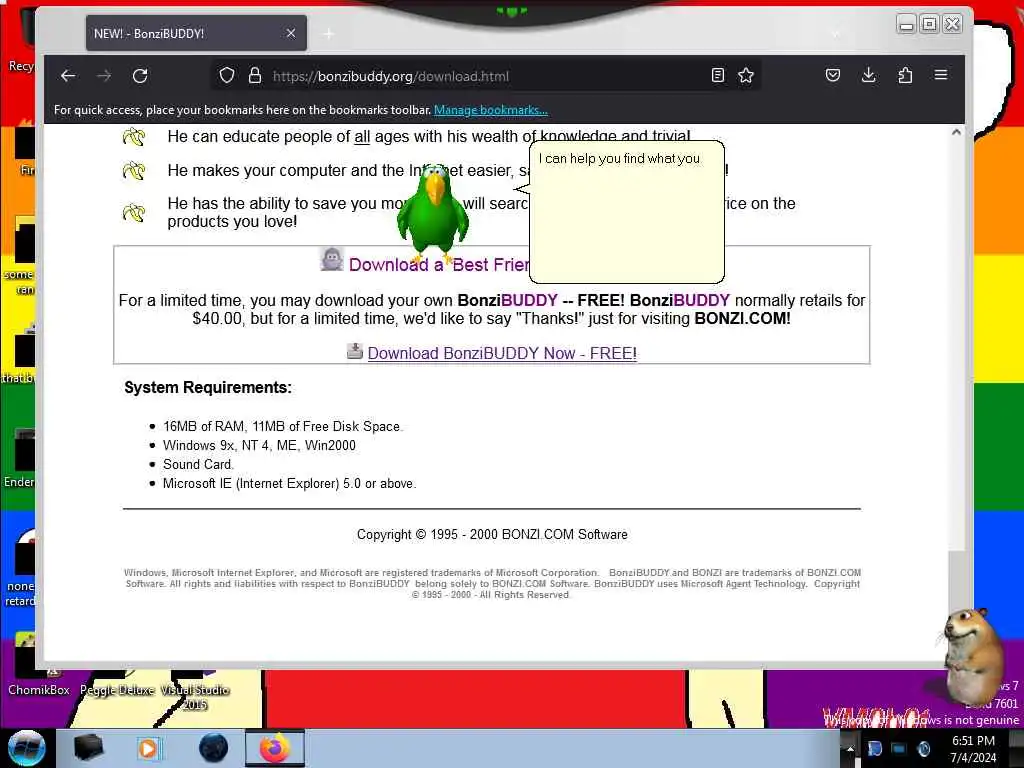
Task: Click 'Microsoft IE (Internet Explorer) 5.0 or above' text
Action: (289, 483)
